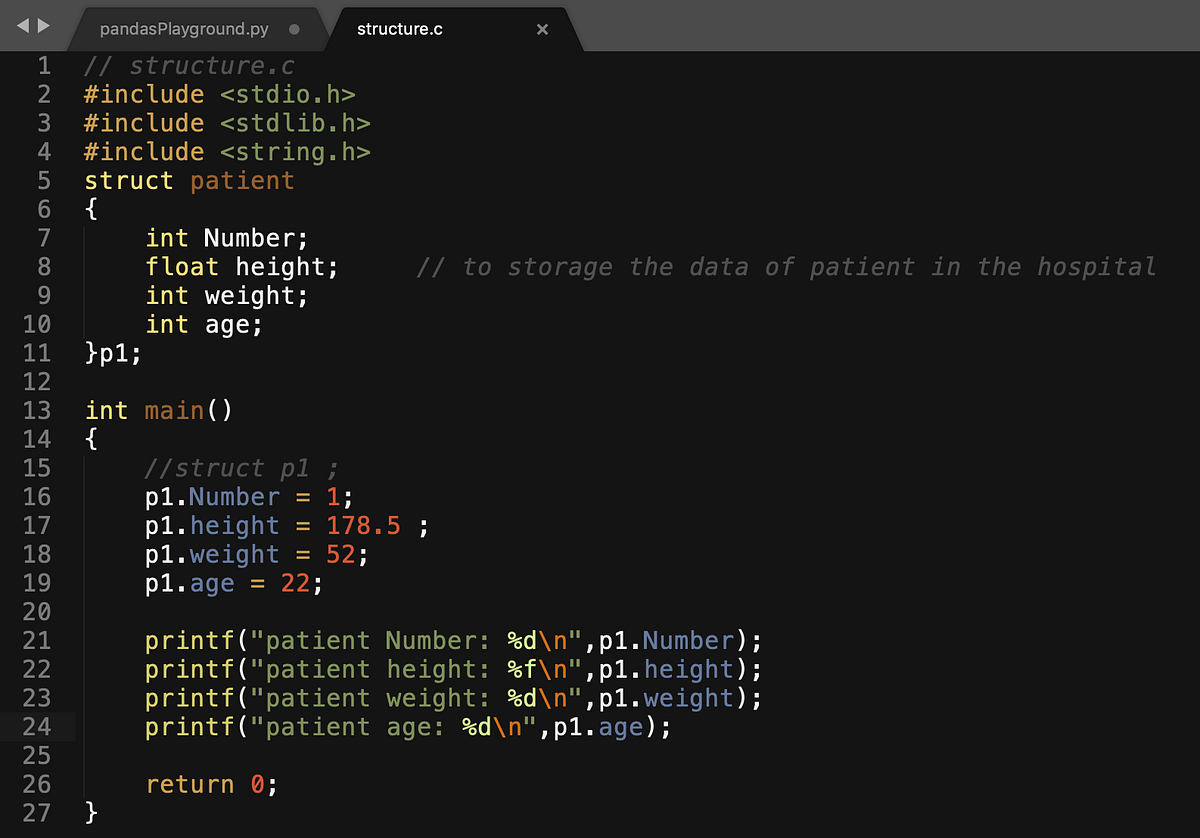Click the closing brace on line 27
The height and width of the screenshot is (838, 1200).
(90, 813)
